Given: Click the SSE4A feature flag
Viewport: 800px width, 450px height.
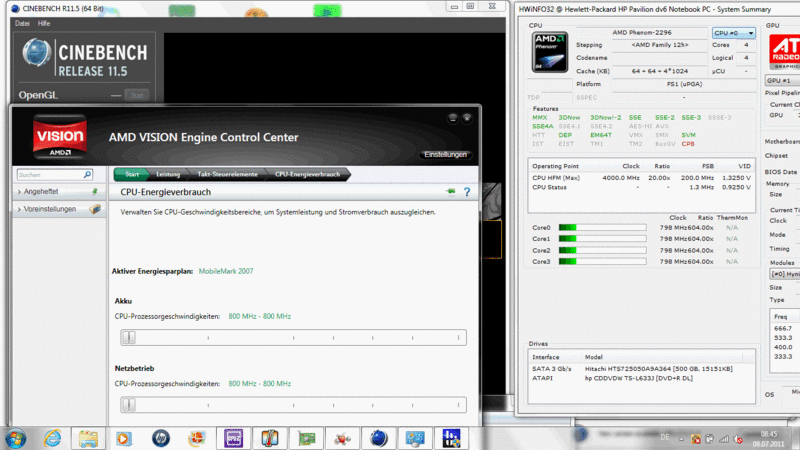Looking at the screenshot, I should 542,126.
